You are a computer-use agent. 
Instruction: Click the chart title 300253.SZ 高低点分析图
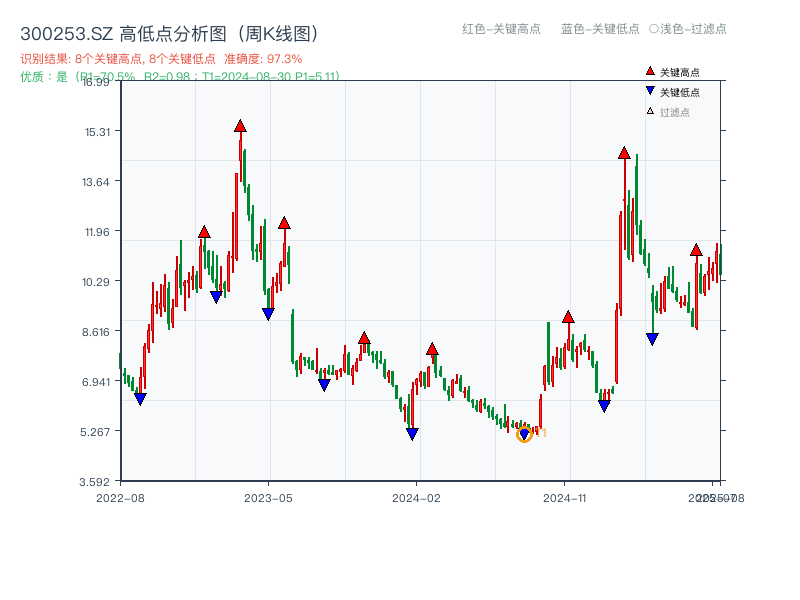[x=170, y=34]
